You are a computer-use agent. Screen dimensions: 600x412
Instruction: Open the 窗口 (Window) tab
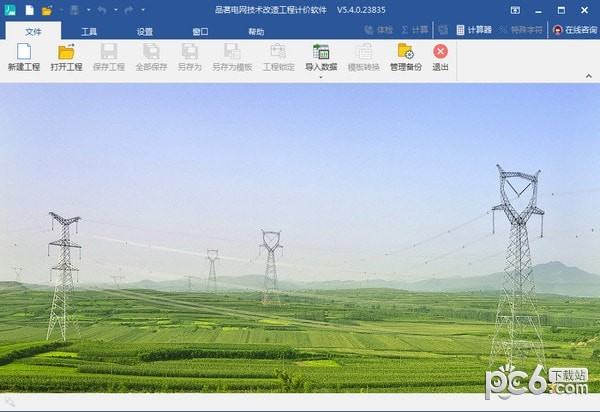click(x=200, y=31)
